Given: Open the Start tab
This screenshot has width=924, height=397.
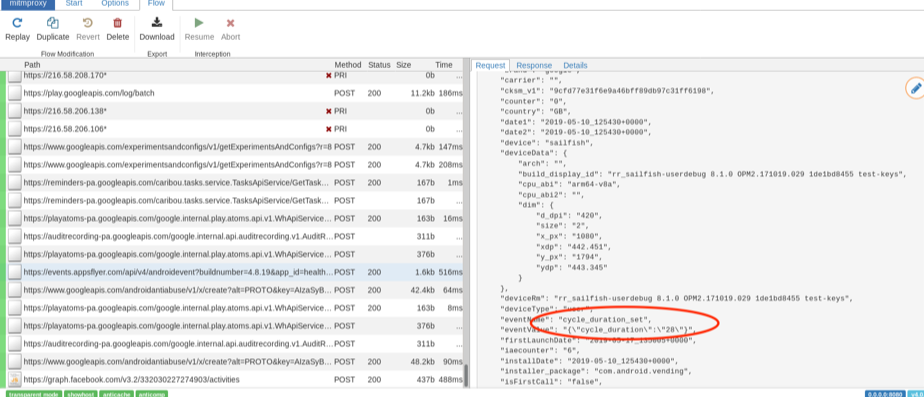Looking at the screenshot, I should (x=74, y=4).
